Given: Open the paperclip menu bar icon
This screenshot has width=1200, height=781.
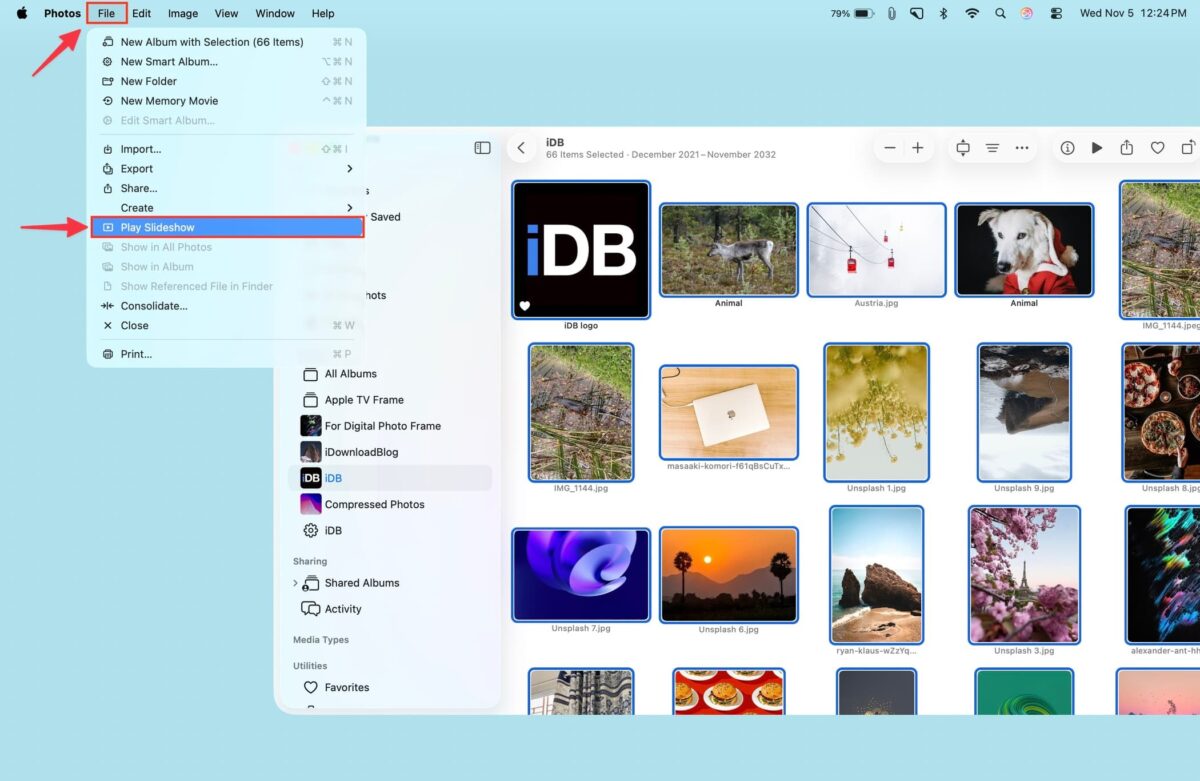Looking at the screenshot, I should [892, 14].
